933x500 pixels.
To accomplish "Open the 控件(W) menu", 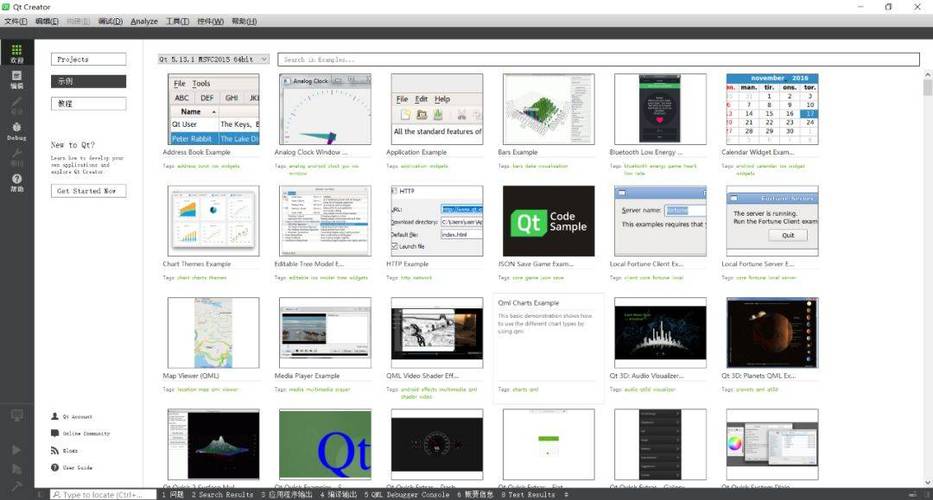I will pyautogui.click(x=211, y=21).
